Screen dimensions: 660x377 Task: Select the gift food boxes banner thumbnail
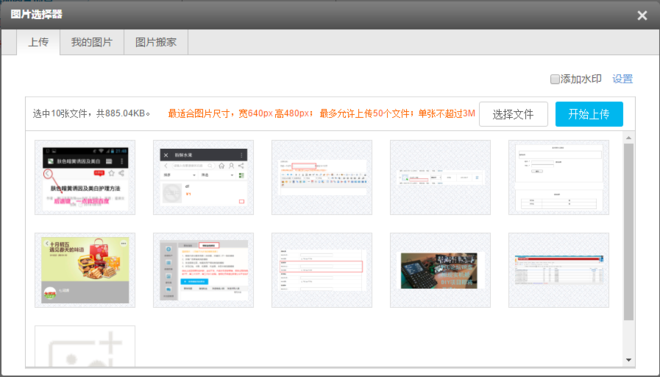pos(85,270)
